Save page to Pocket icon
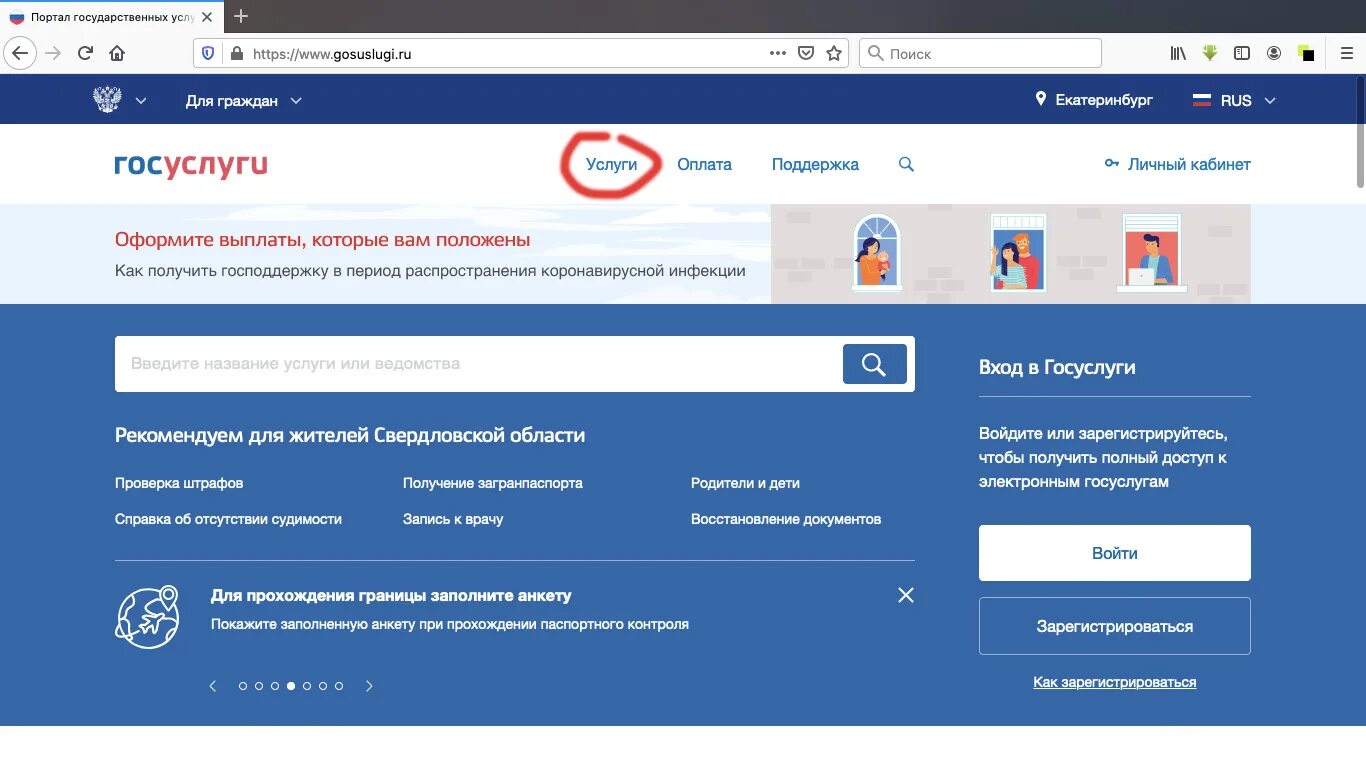Image resolution: width=1366 pixels, height=768 pixels. pos(806,54)
